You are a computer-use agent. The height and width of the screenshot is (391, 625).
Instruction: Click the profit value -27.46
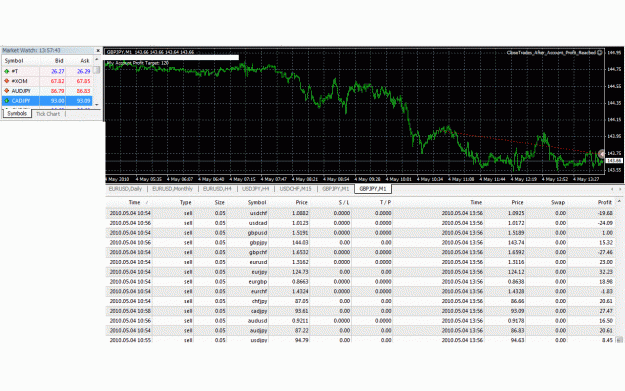[x=605, y=252]
